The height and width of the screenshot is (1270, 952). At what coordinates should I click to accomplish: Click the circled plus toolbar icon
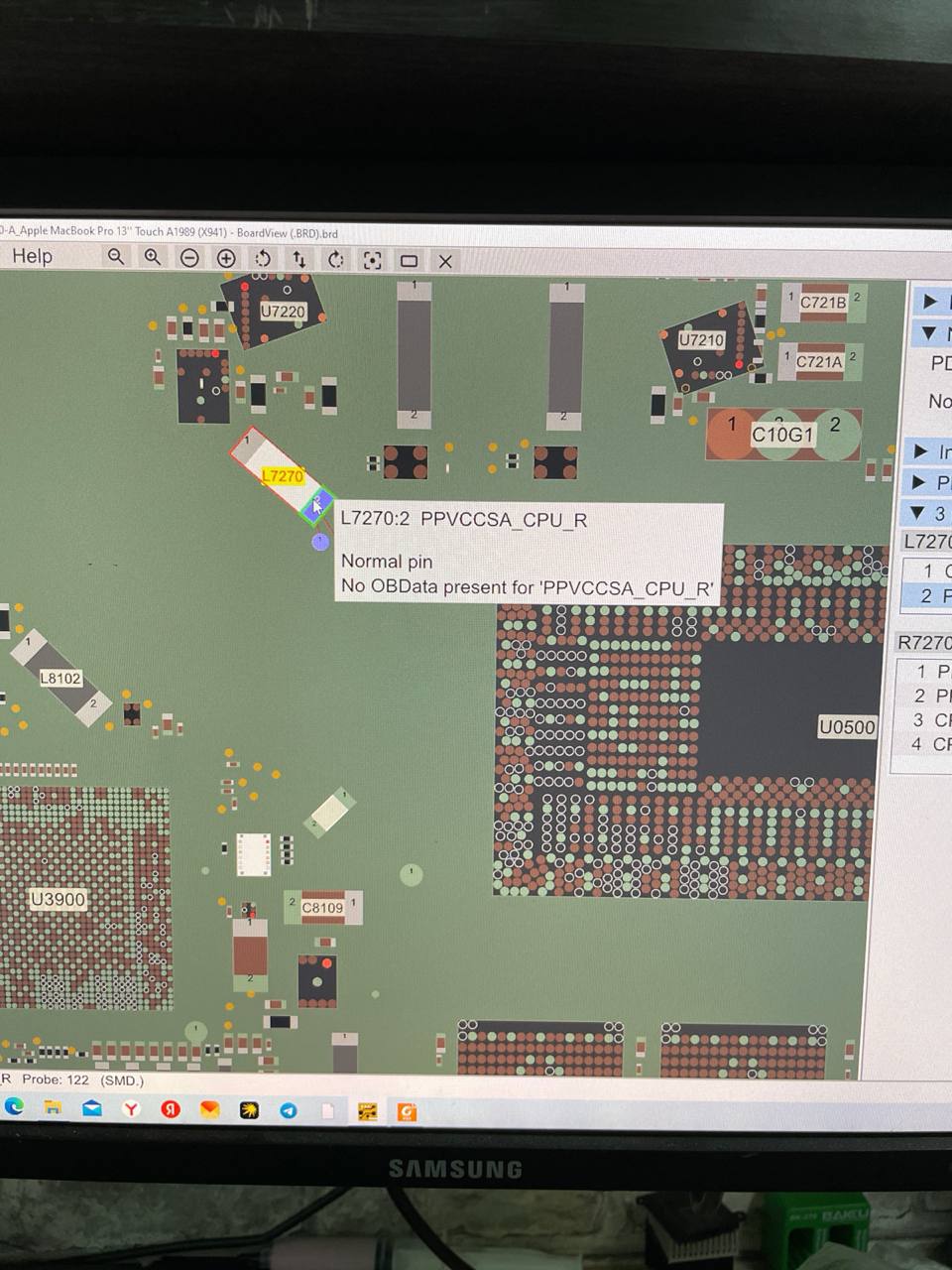click(x=226, y=258)
